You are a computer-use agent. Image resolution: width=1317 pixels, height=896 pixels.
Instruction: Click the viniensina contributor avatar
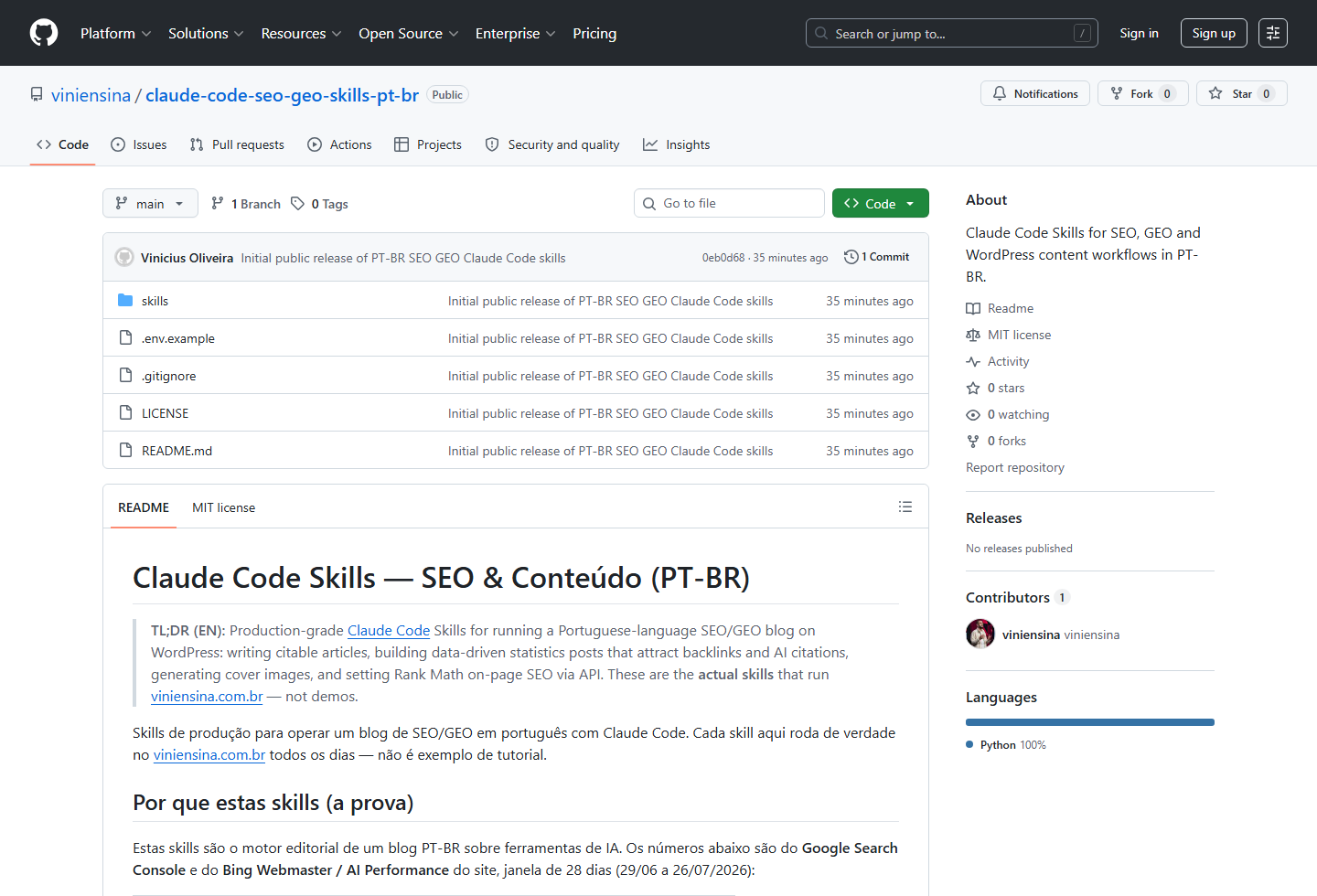pos(980,634)
